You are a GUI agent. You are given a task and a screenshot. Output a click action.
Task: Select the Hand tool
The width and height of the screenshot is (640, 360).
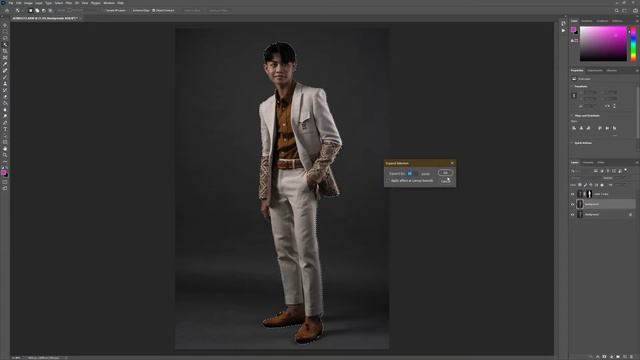coord(5,149)
